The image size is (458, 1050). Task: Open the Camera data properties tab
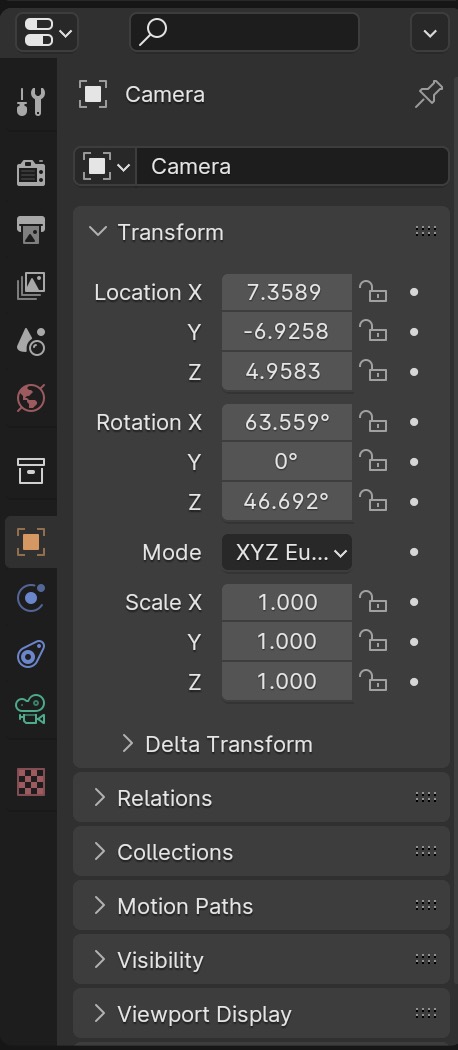point(30,710)
